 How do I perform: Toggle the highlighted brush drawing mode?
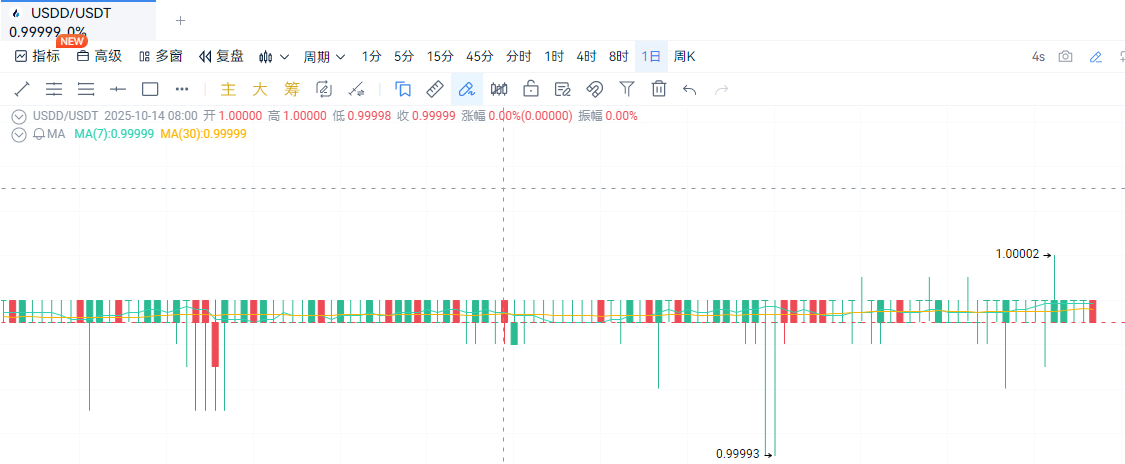[x=466, y=89]
